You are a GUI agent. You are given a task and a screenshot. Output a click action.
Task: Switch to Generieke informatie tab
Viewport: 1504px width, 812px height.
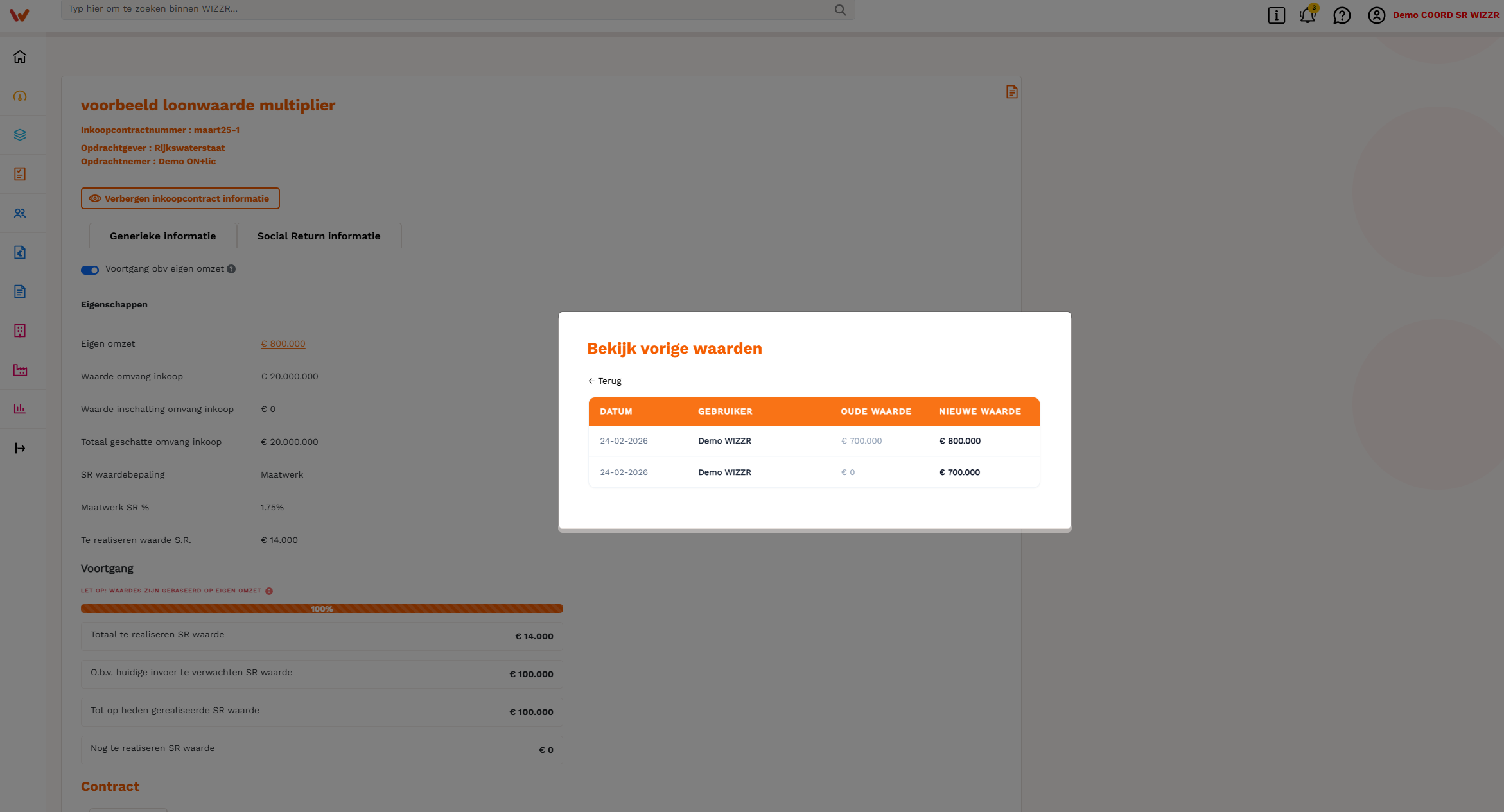[x=163, y=236]
